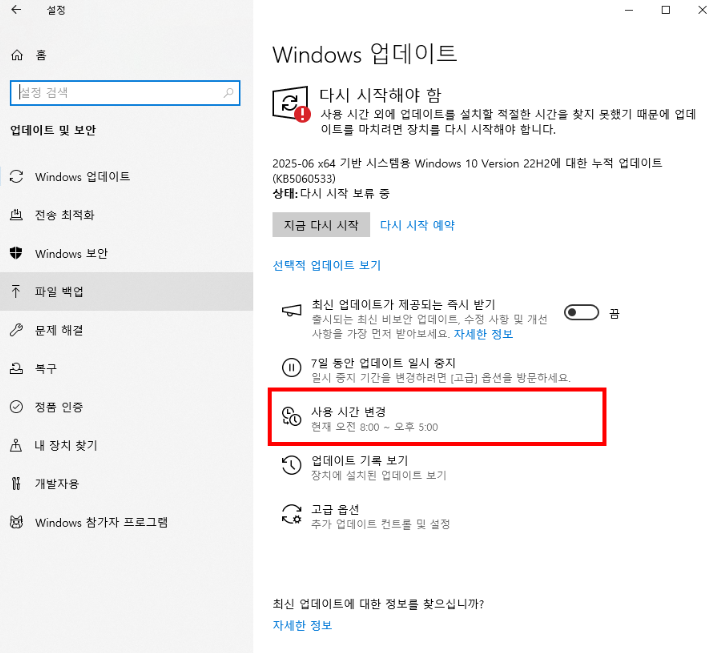
Task: Click the 업데이트 및 보안 heading
Action: tap(53, 130)
